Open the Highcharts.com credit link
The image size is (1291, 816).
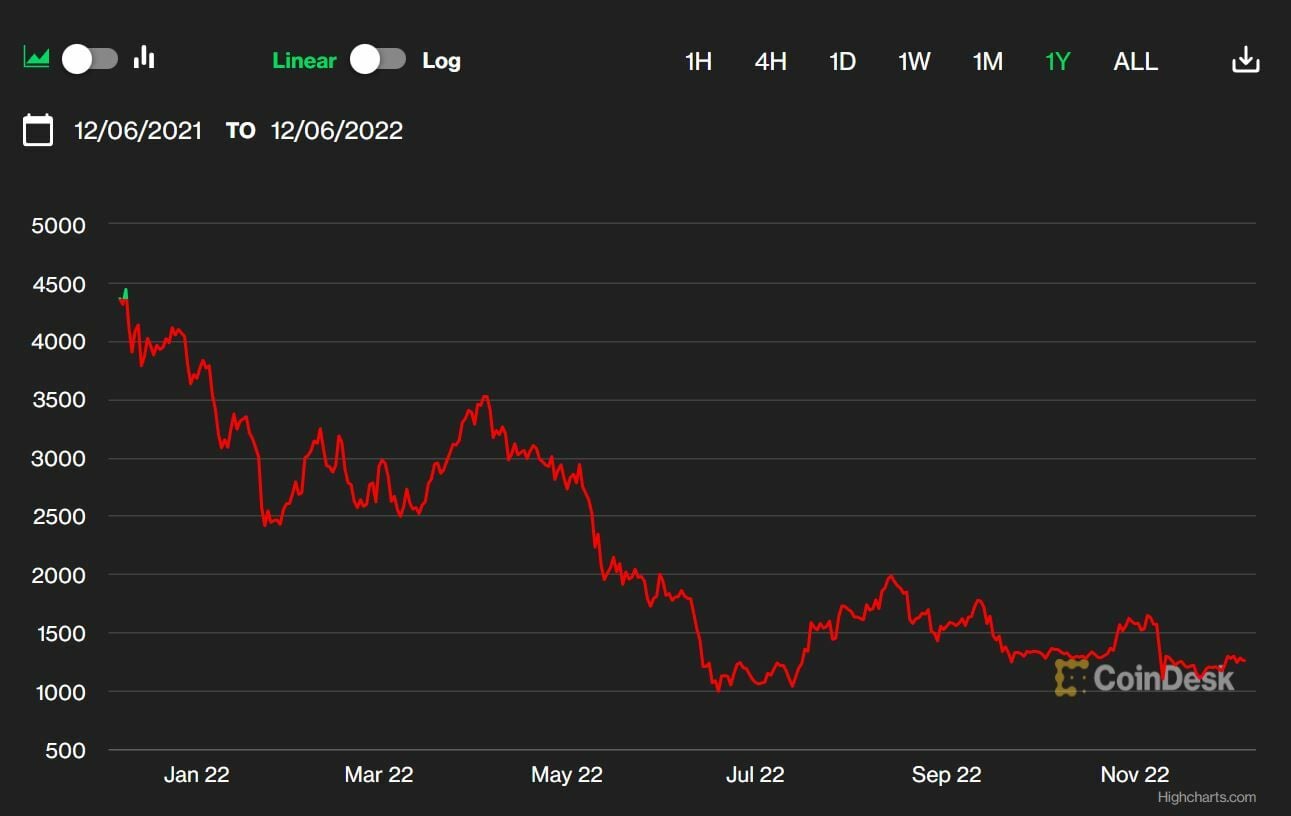click(1207, 797)
